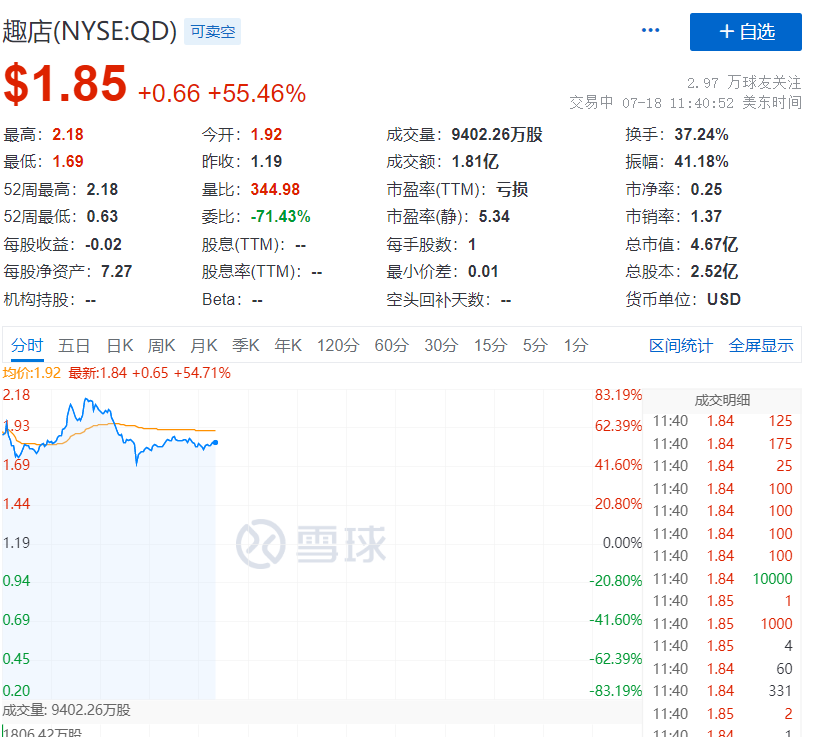Select the trade row with volume 175
819x737 pixels.
722,444
